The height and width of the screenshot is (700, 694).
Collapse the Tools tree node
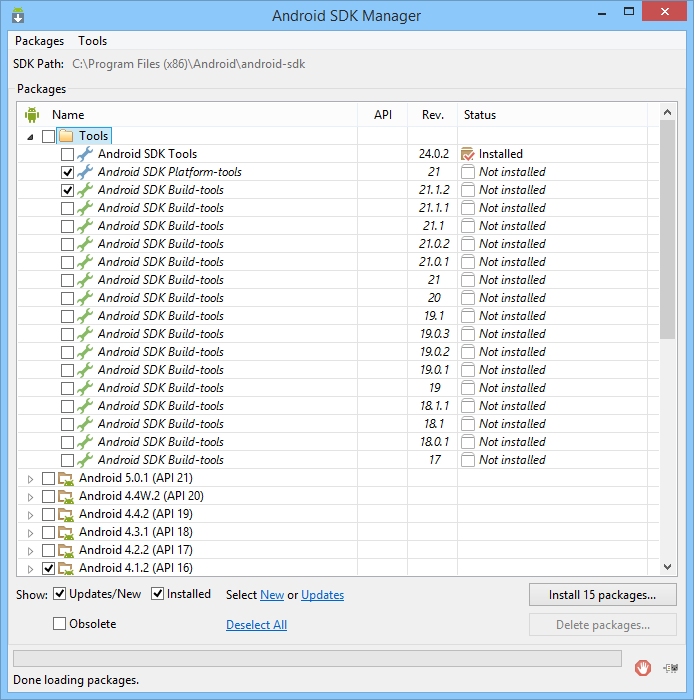coord(30,137)
